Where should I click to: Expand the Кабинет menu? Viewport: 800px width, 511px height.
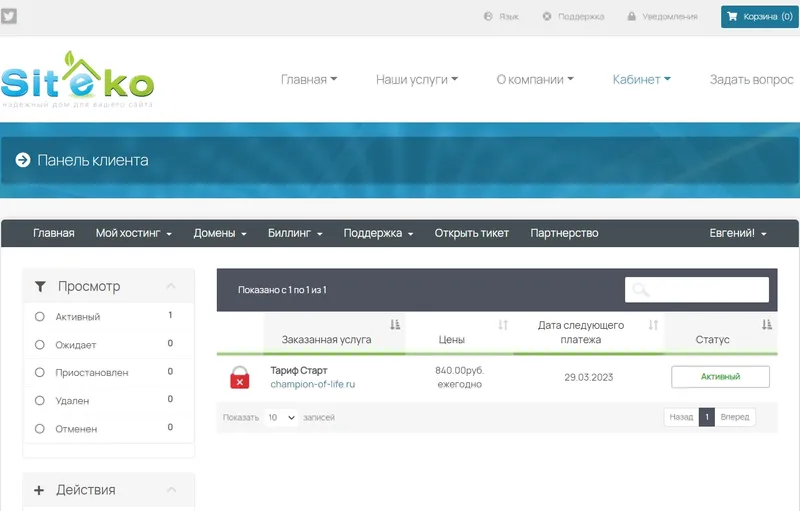click(x=641, y=80)
